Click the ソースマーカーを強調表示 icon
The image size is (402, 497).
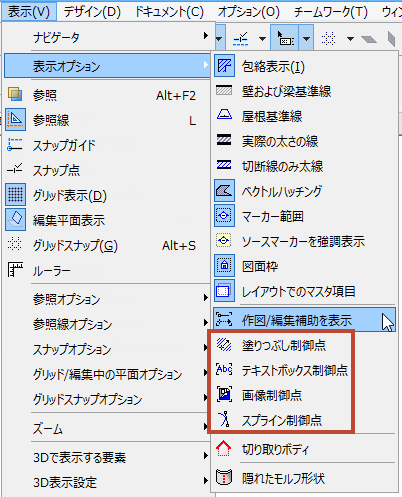pyautogui.click(x=224, y=240)
